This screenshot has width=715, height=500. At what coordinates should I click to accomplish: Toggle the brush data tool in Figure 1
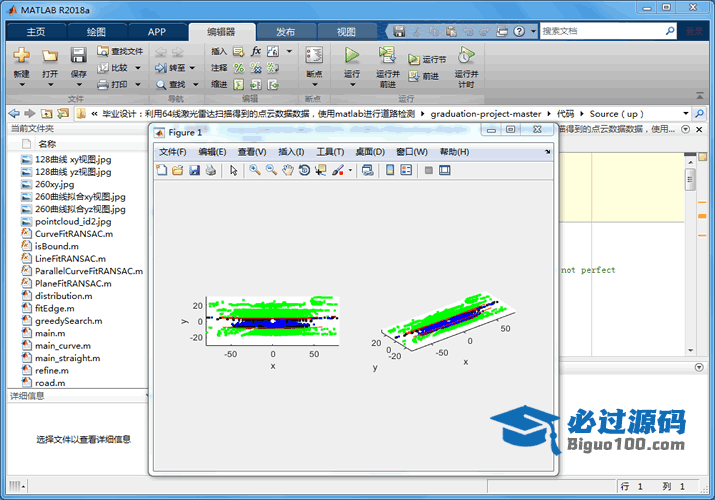click(x=338, y=170)
